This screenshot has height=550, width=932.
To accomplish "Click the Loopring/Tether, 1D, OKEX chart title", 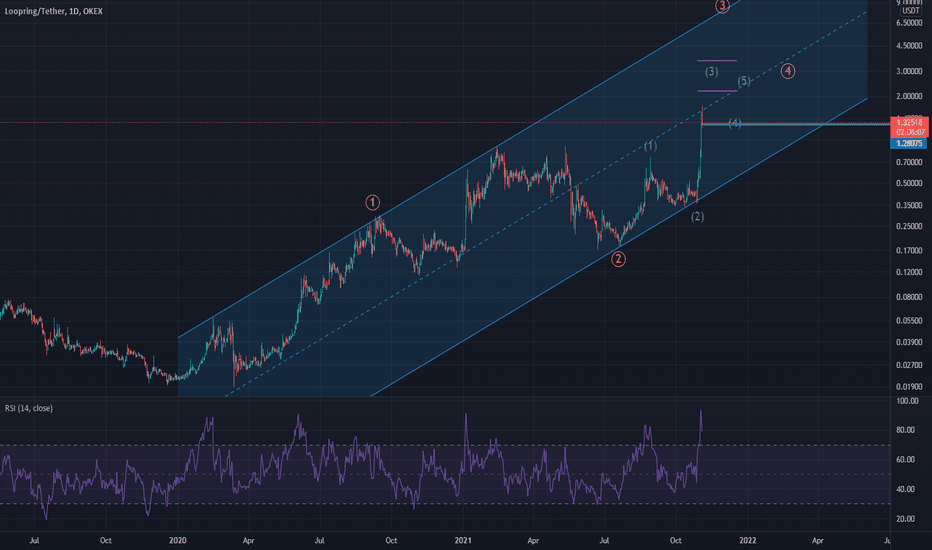I will (53, 11).
